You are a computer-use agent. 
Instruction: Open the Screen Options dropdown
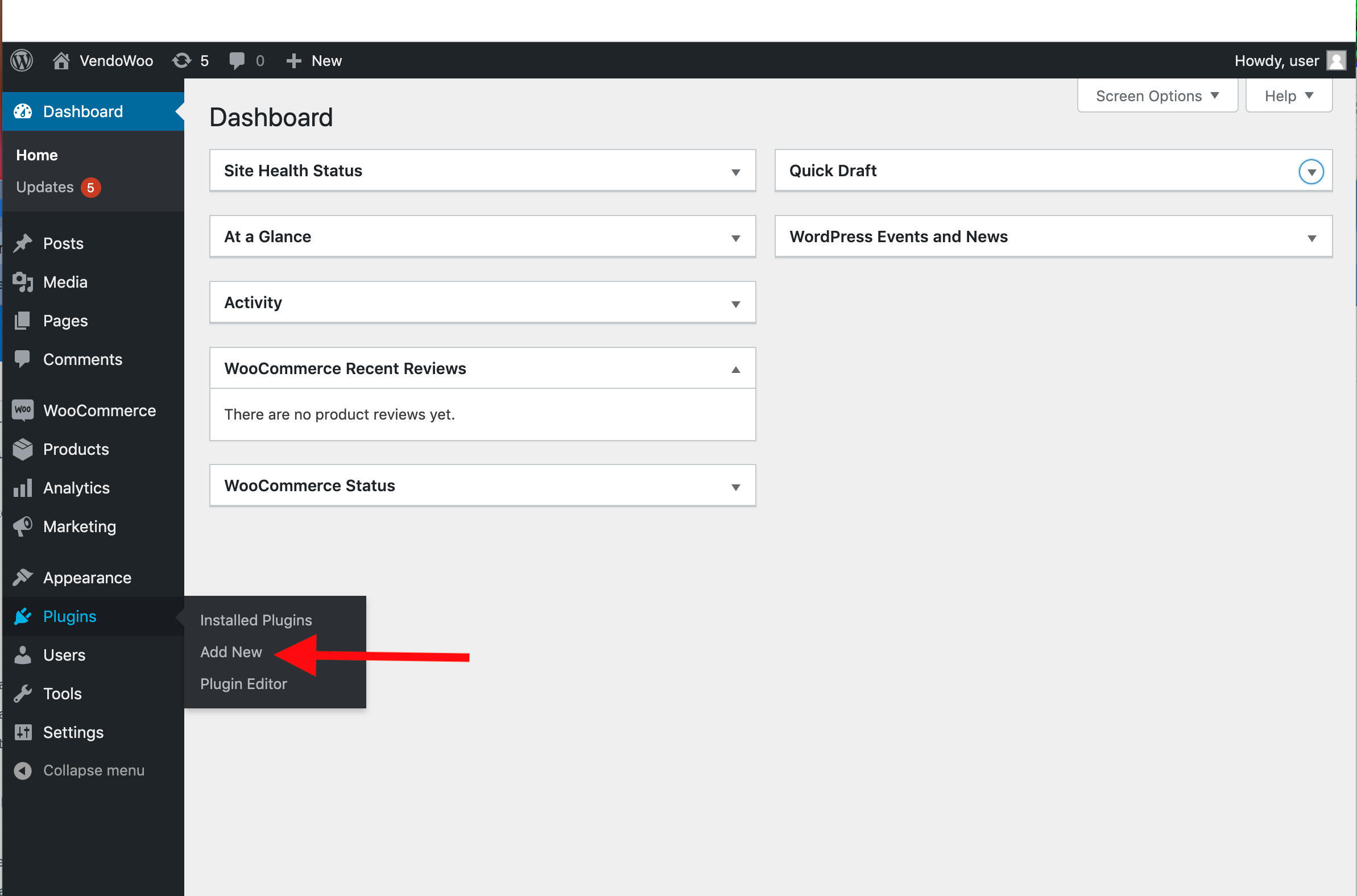(1157, 96)
